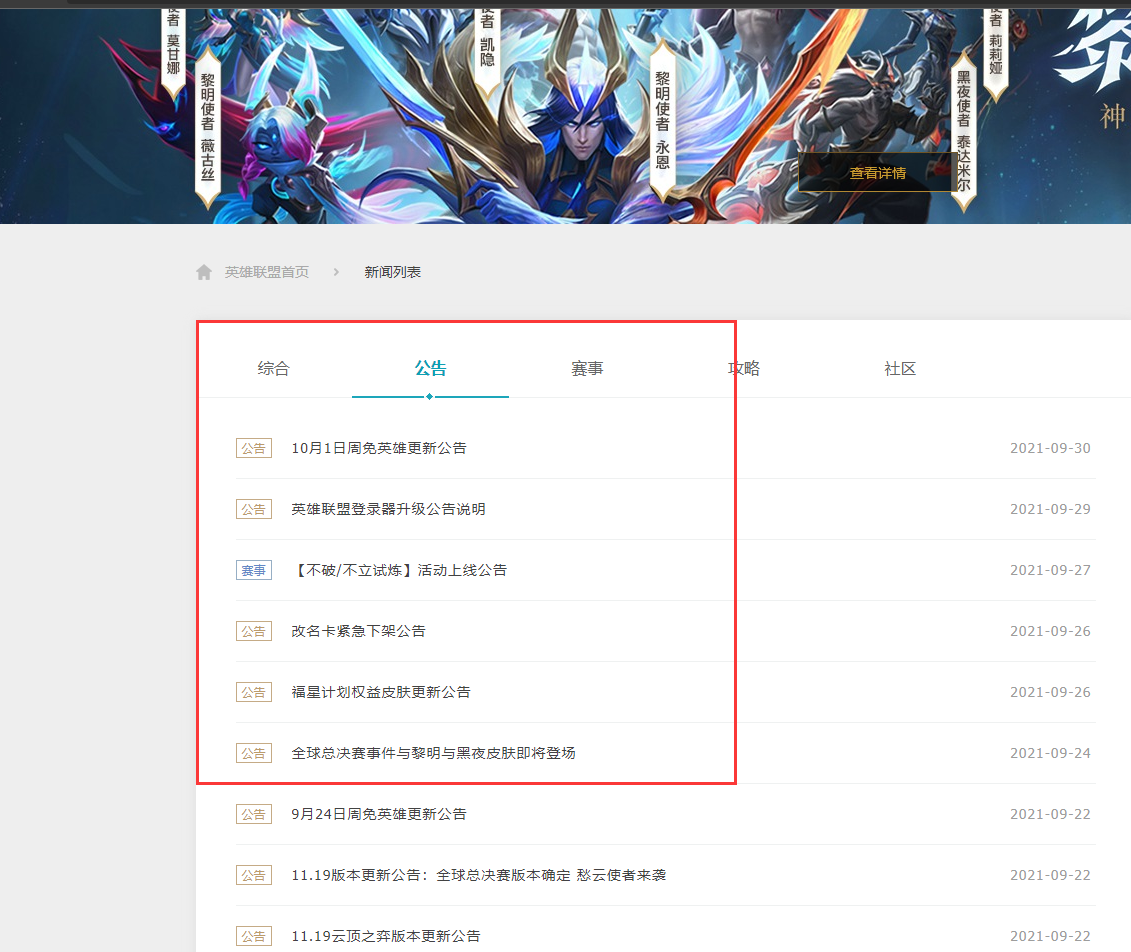
Task: Click 公告 tag beside 11.19版本更新公告
Action: tap(254, 875)
